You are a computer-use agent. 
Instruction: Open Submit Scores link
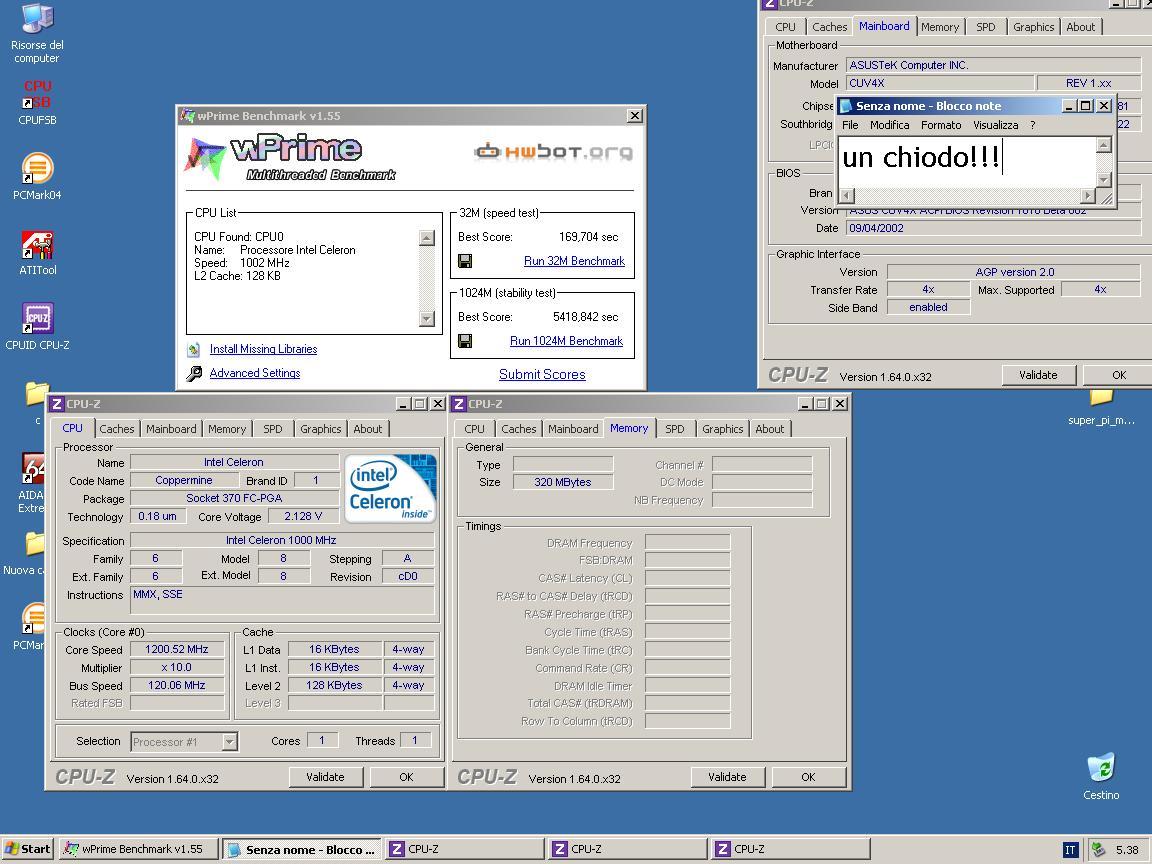tap(542, 375)
